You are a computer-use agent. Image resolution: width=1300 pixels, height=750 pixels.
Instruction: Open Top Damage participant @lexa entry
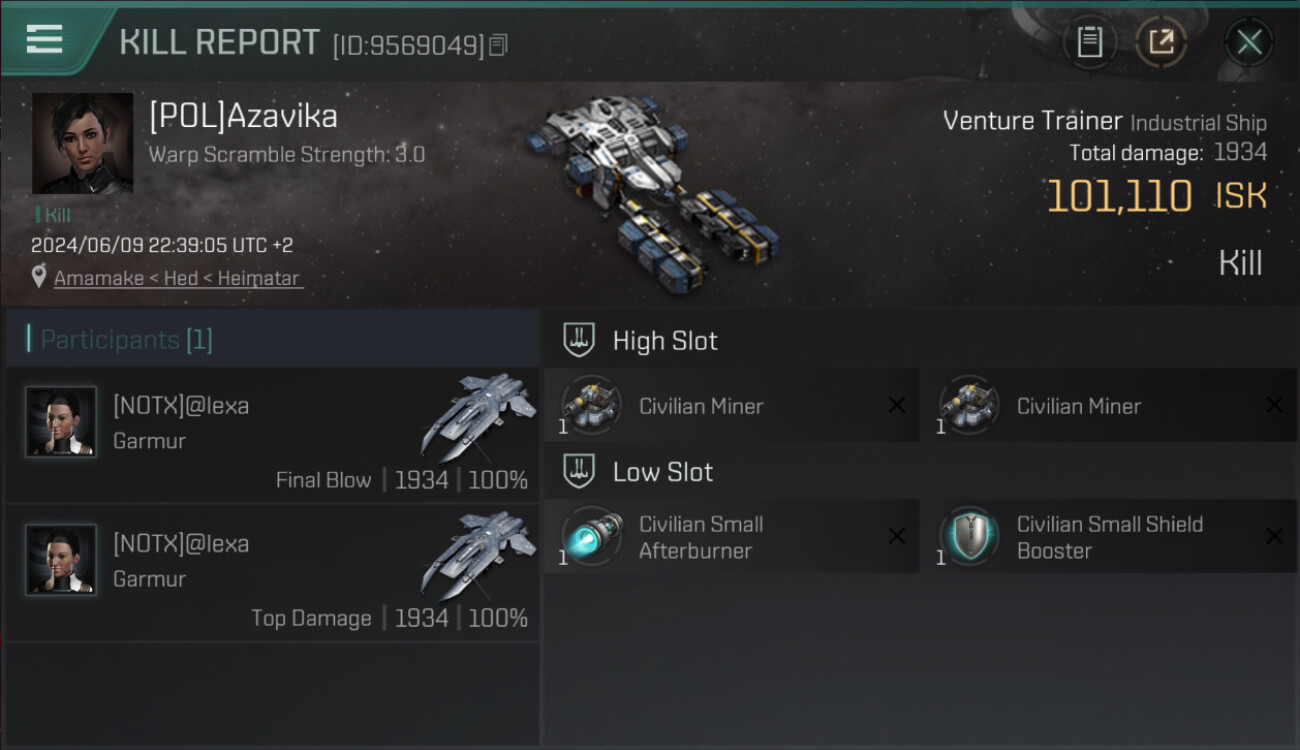coord(272,573)
